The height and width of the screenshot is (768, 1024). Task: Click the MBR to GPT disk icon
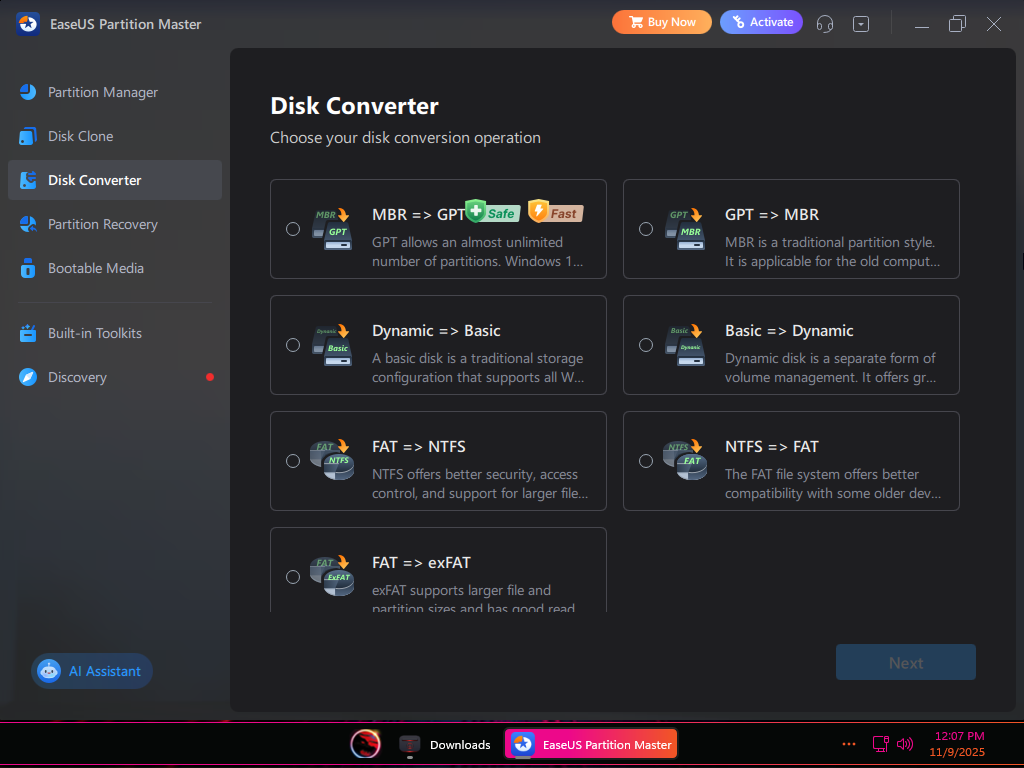point(332,229)
